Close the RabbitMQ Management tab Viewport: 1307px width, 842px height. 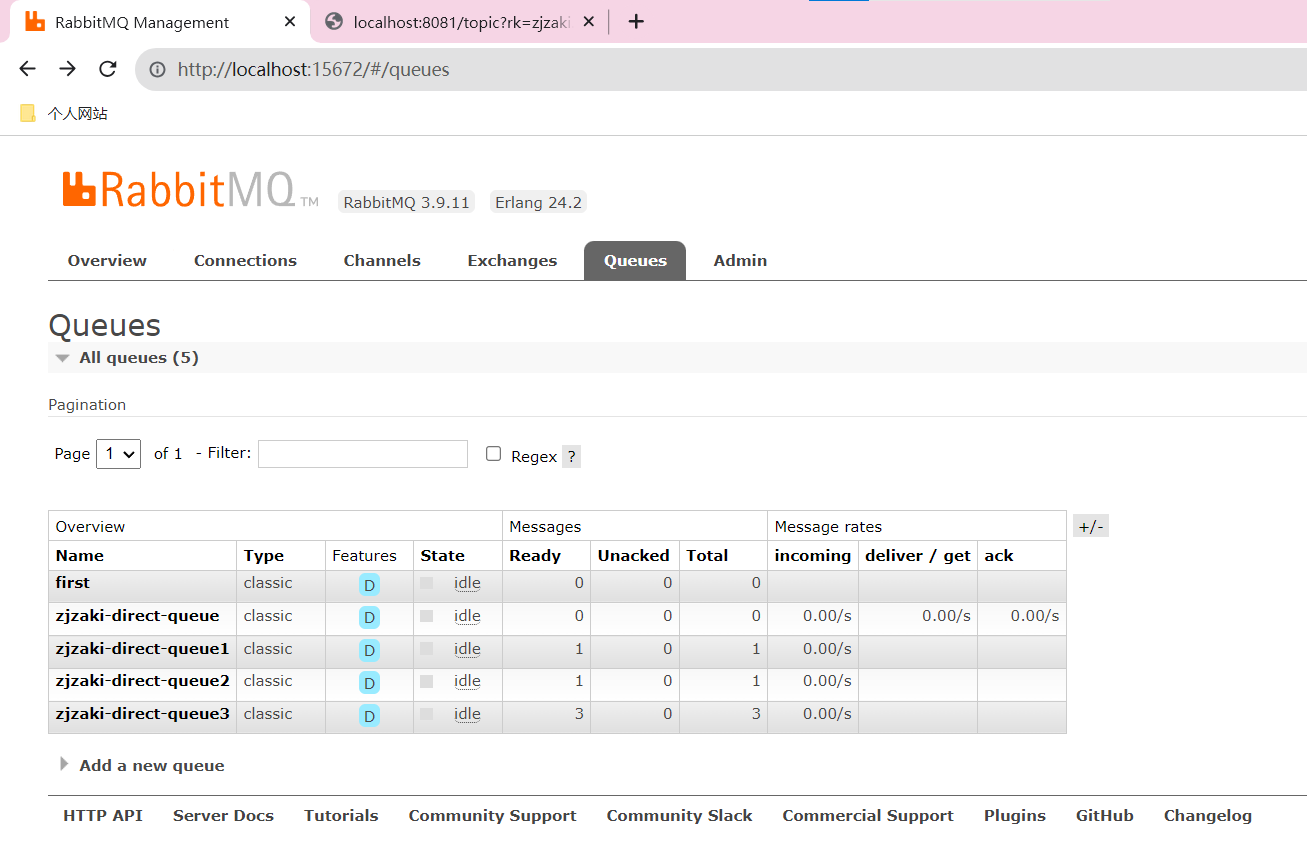pyautogui.click(x=289, y=22)
